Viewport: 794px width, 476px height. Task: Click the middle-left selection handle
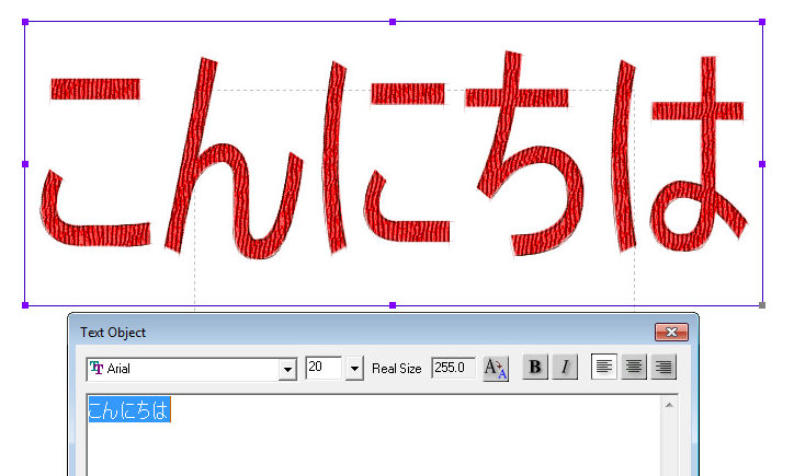tap(25, 164)
